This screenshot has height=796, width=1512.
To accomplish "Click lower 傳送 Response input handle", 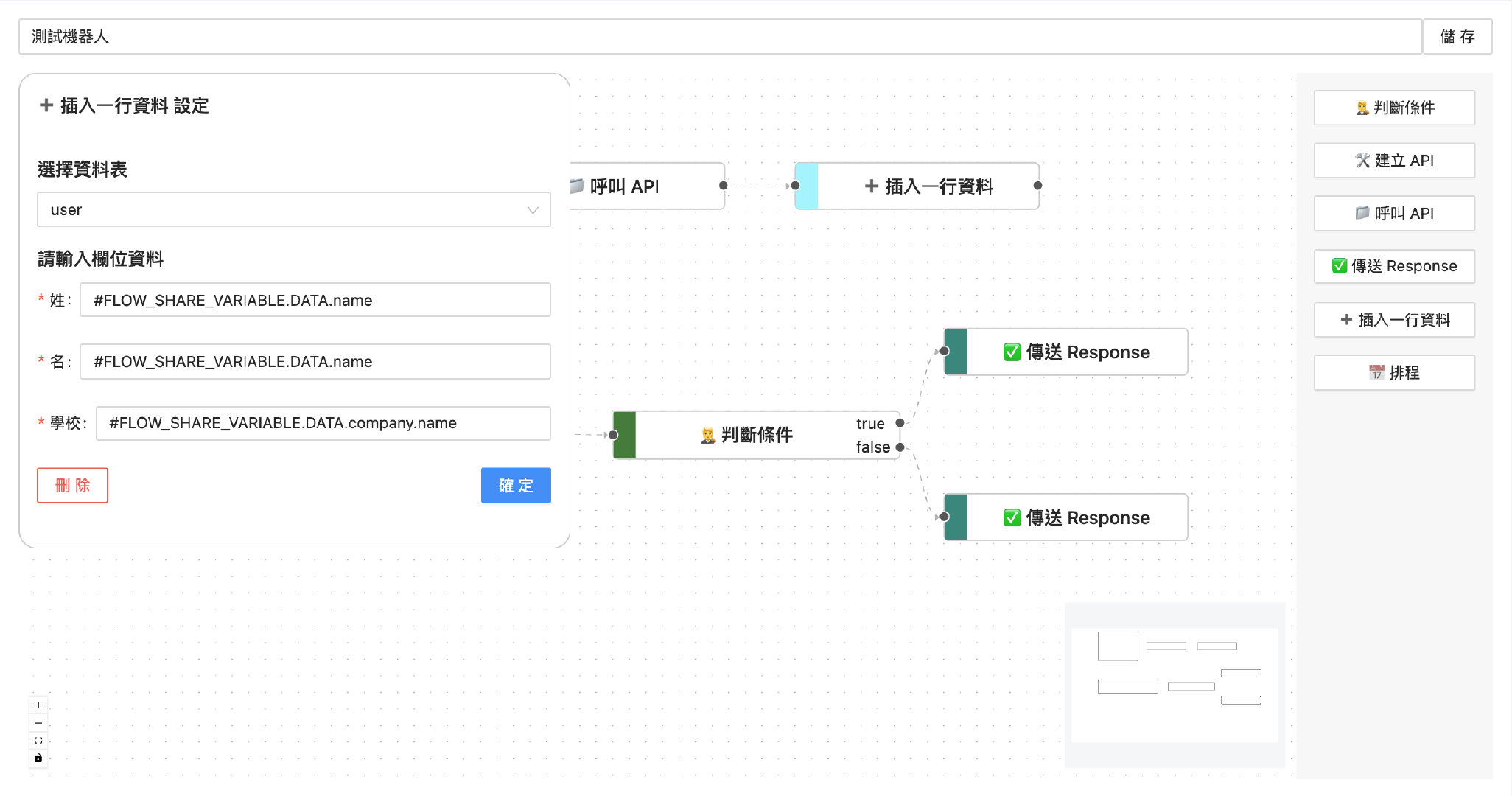I will (945, 517).
